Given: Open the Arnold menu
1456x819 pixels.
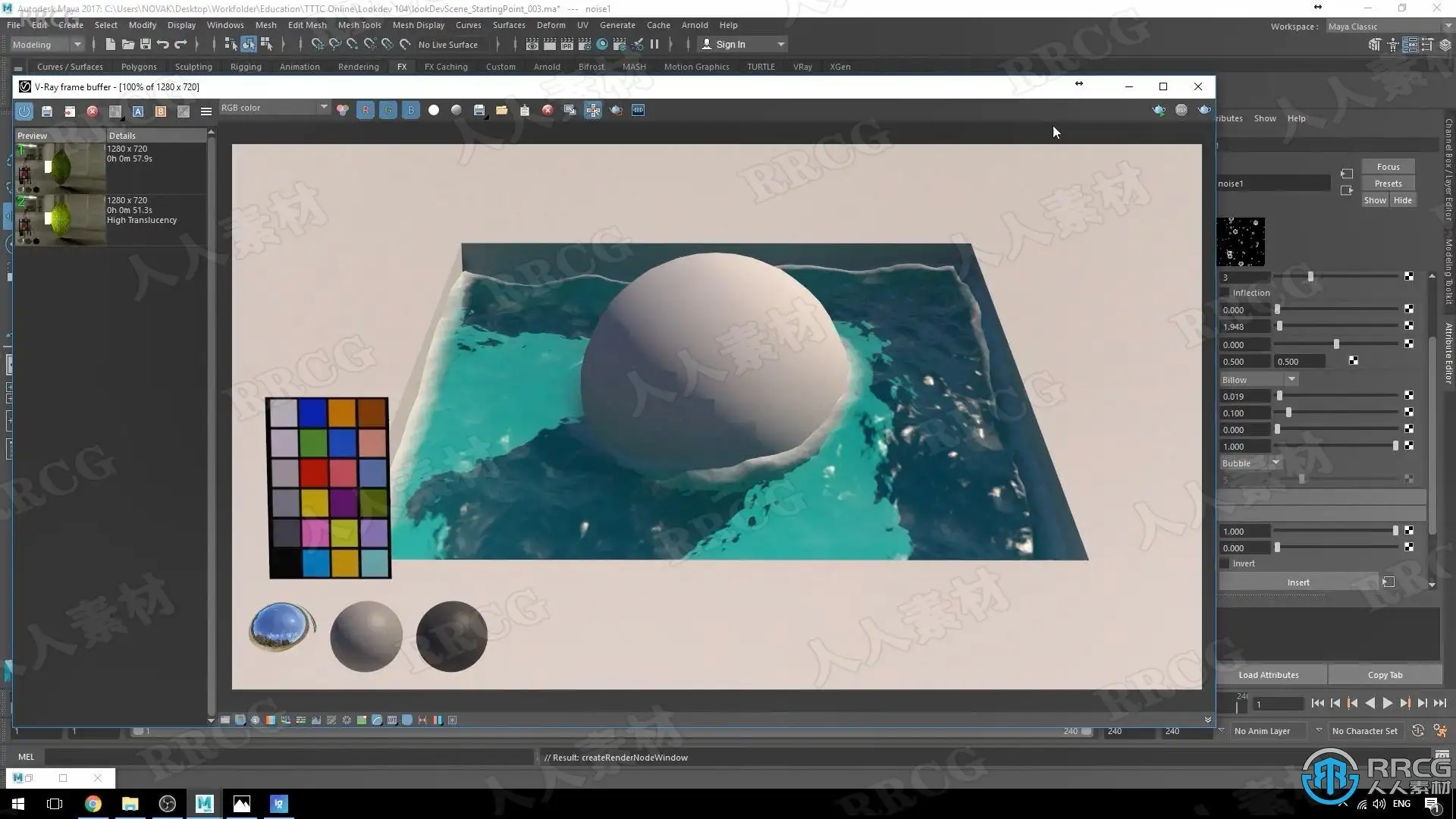Looking at the screenshot, I should 694,25.
